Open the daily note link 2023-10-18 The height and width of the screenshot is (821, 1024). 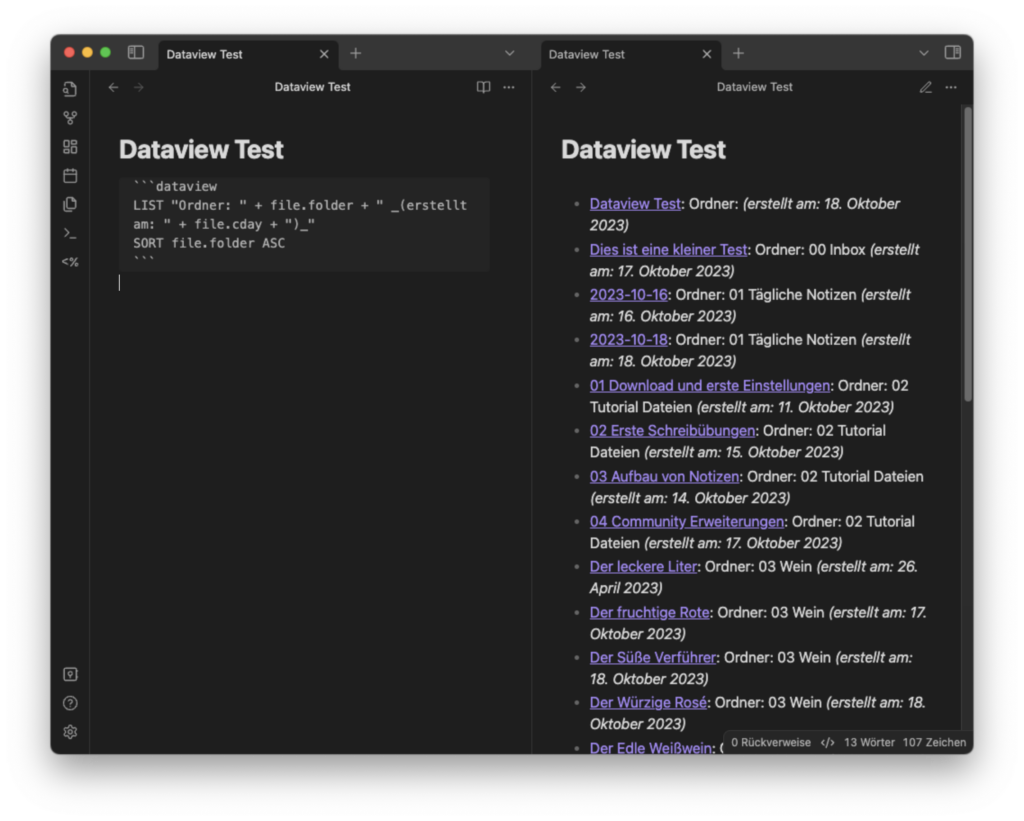click(628, 340)
